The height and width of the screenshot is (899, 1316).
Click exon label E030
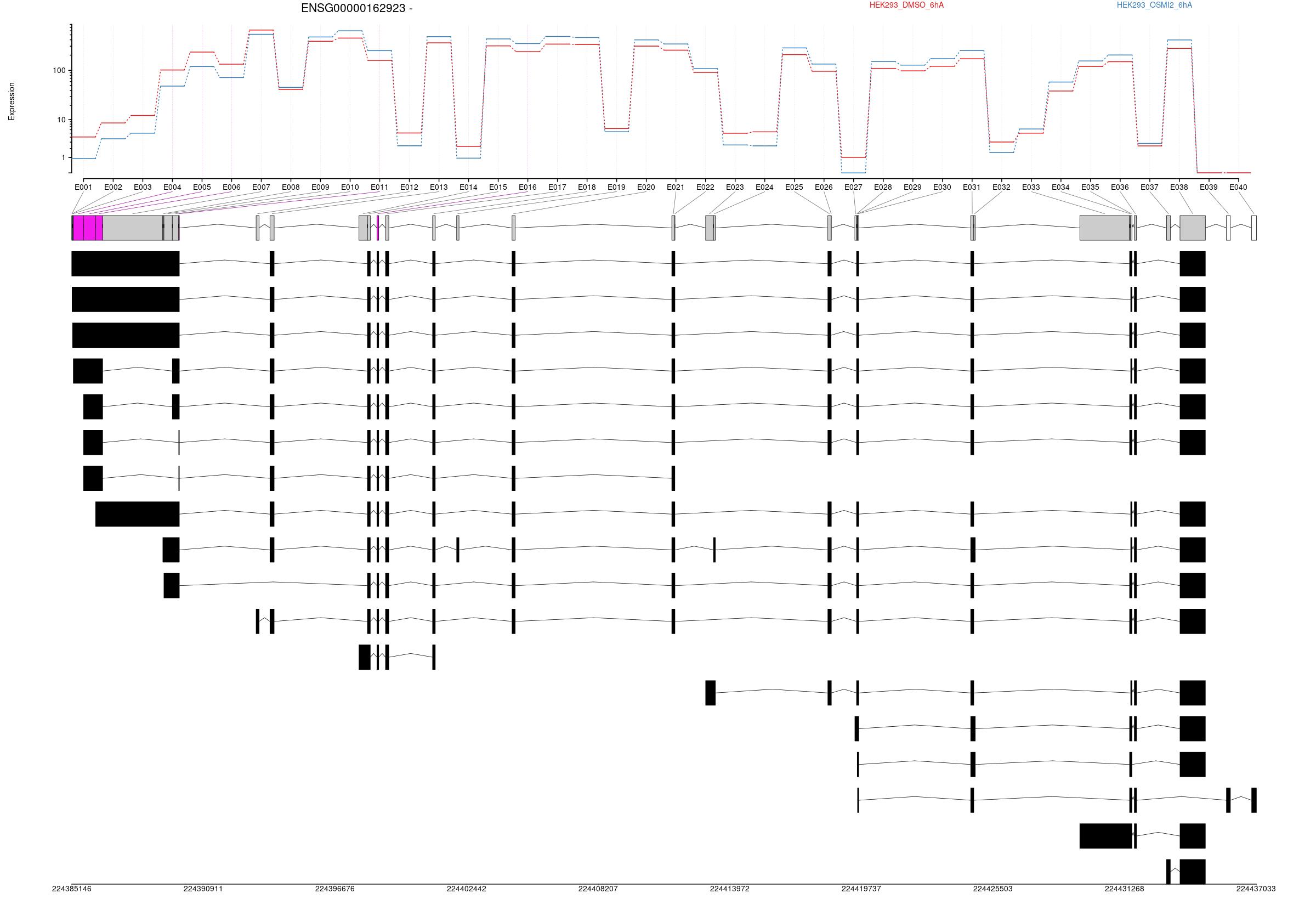[942, 187]
